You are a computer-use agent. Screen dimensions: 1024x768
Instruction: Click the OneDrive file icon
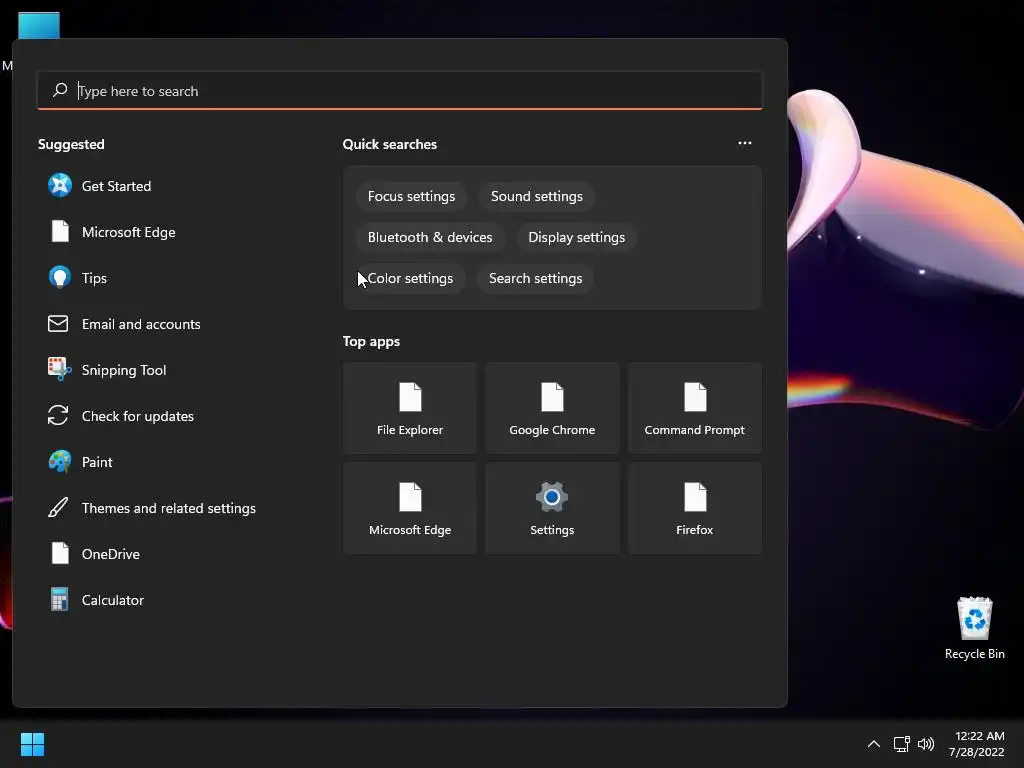pyautogui.click(x=59, y=553)
